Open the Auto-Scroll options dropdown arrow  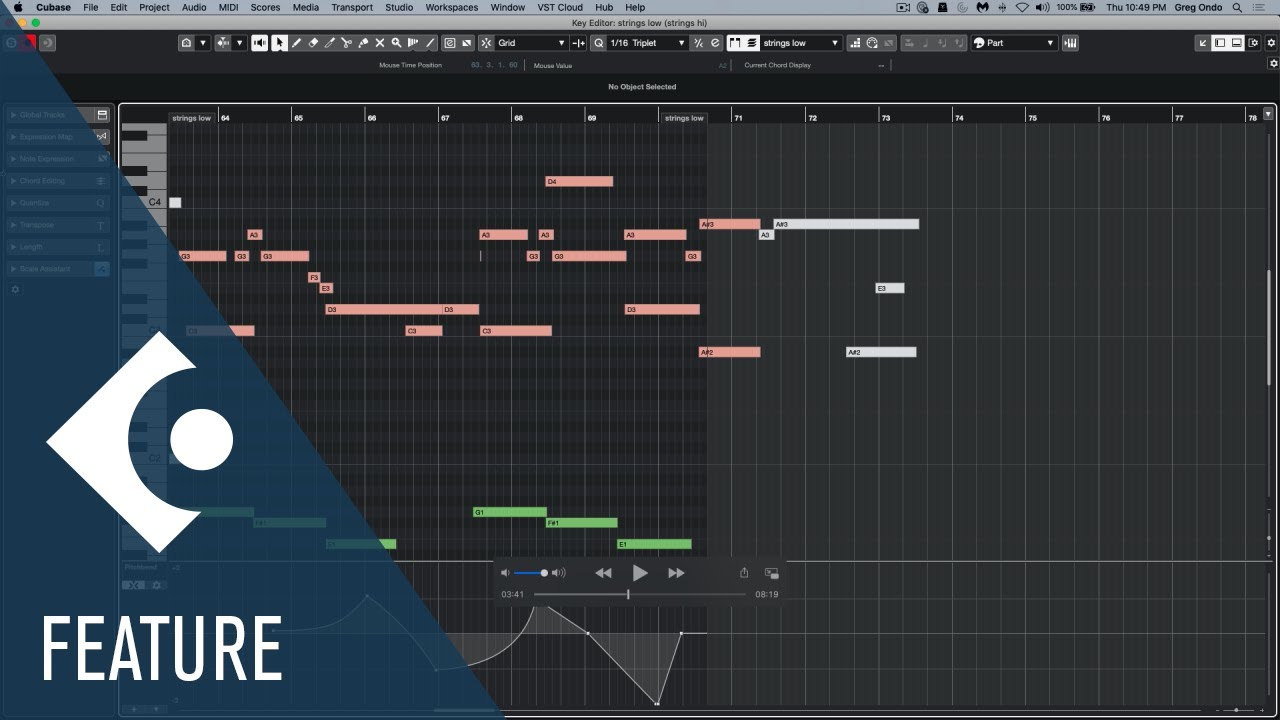pyautogui.click(x=239, y=43)
